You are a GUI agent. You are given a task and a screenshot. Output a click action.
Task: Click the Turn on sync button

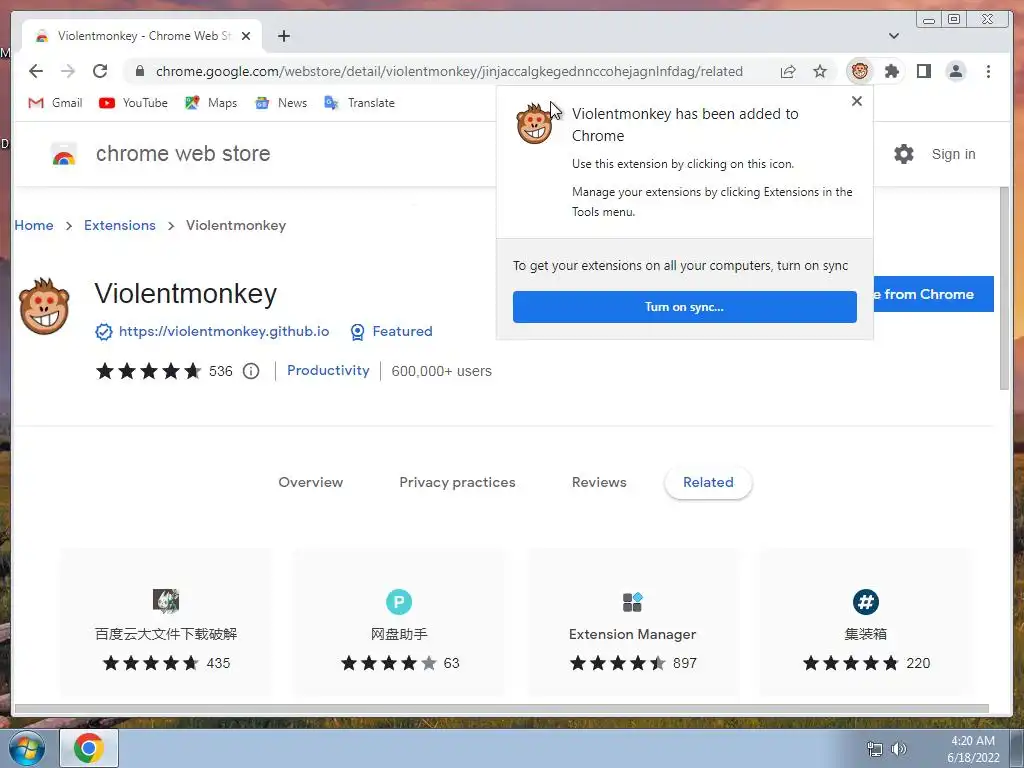[x=684, y=307]
